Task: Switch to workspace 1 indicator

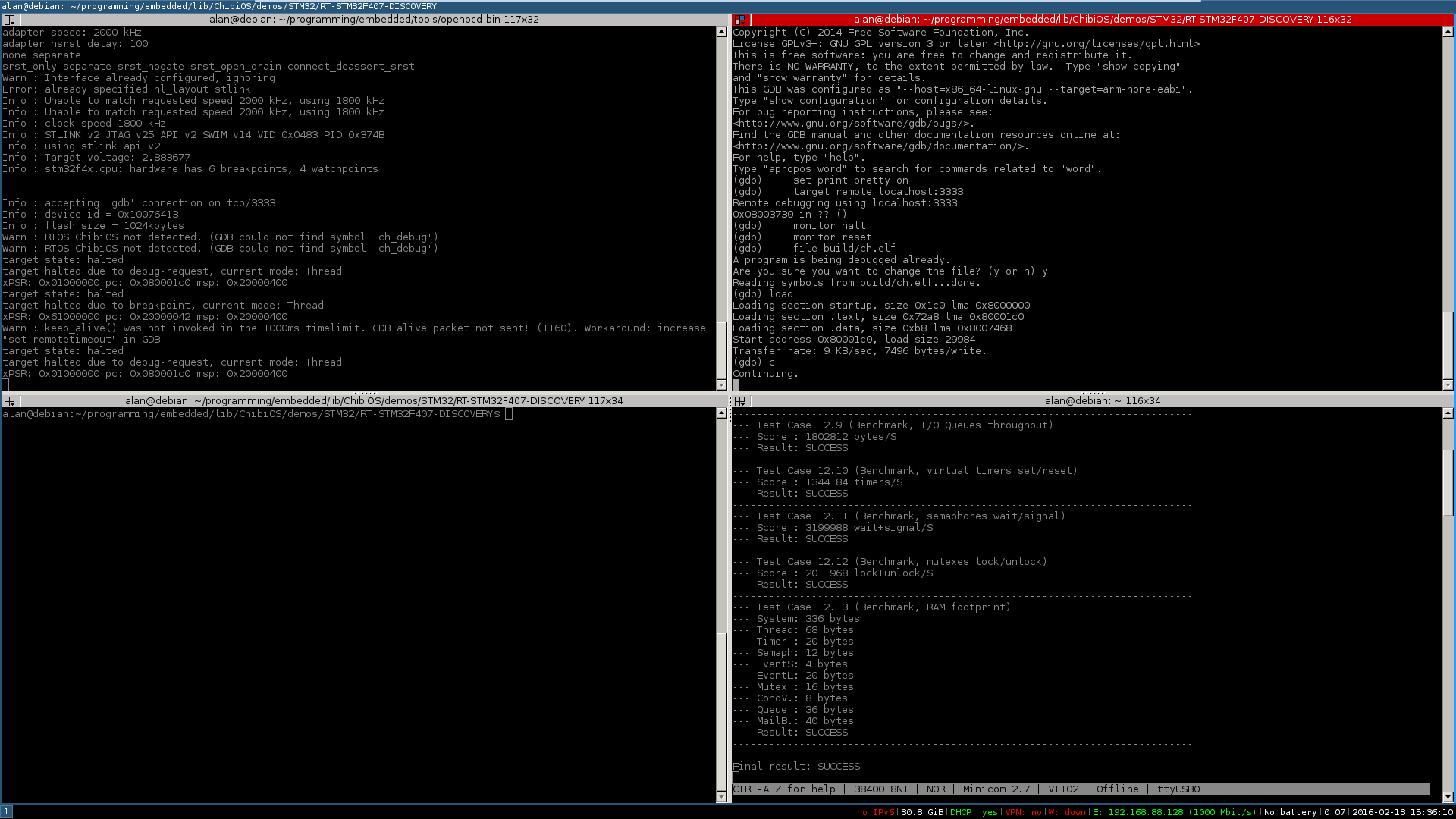Action: 7,811
